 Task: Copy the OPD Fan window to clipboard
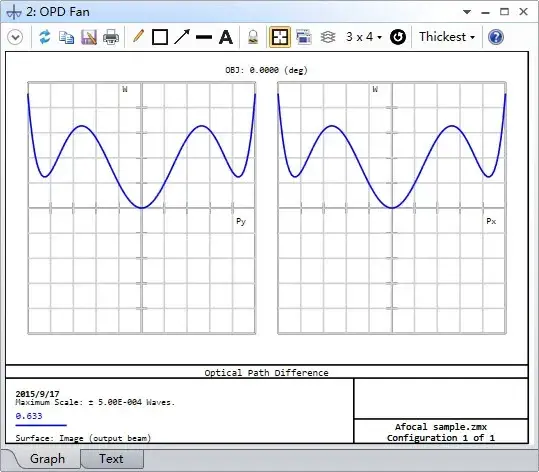click(x=66, y=37)
